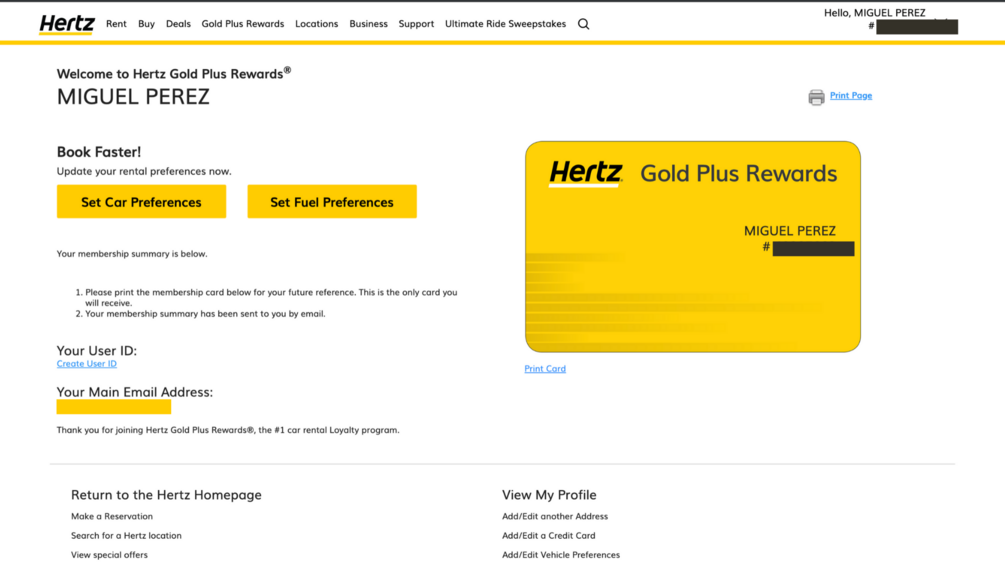This screenshot has width=1005, height=565.
Task: Click View special offers link
Action: (109, 555)
